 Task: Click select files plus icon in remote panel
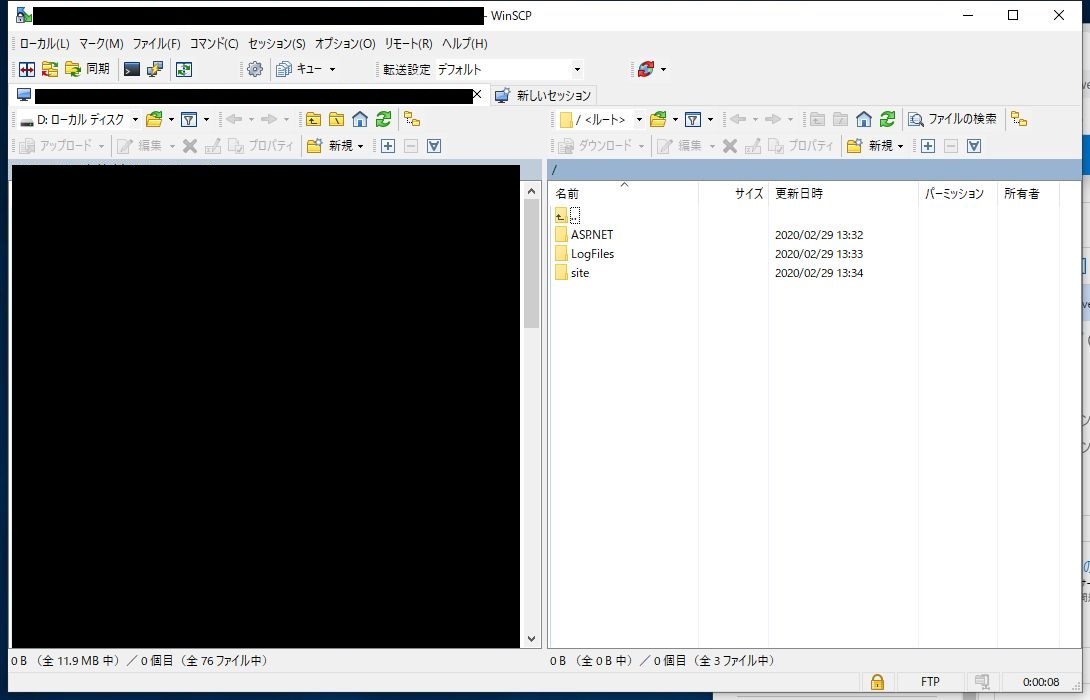[x=927, y=145]
